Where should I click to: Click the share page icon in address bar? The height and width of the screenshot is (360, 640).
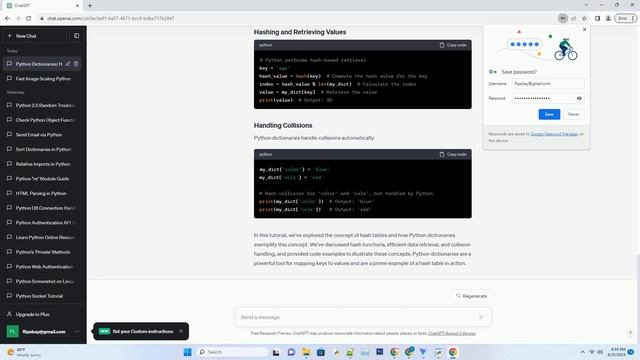pos(573,18)
